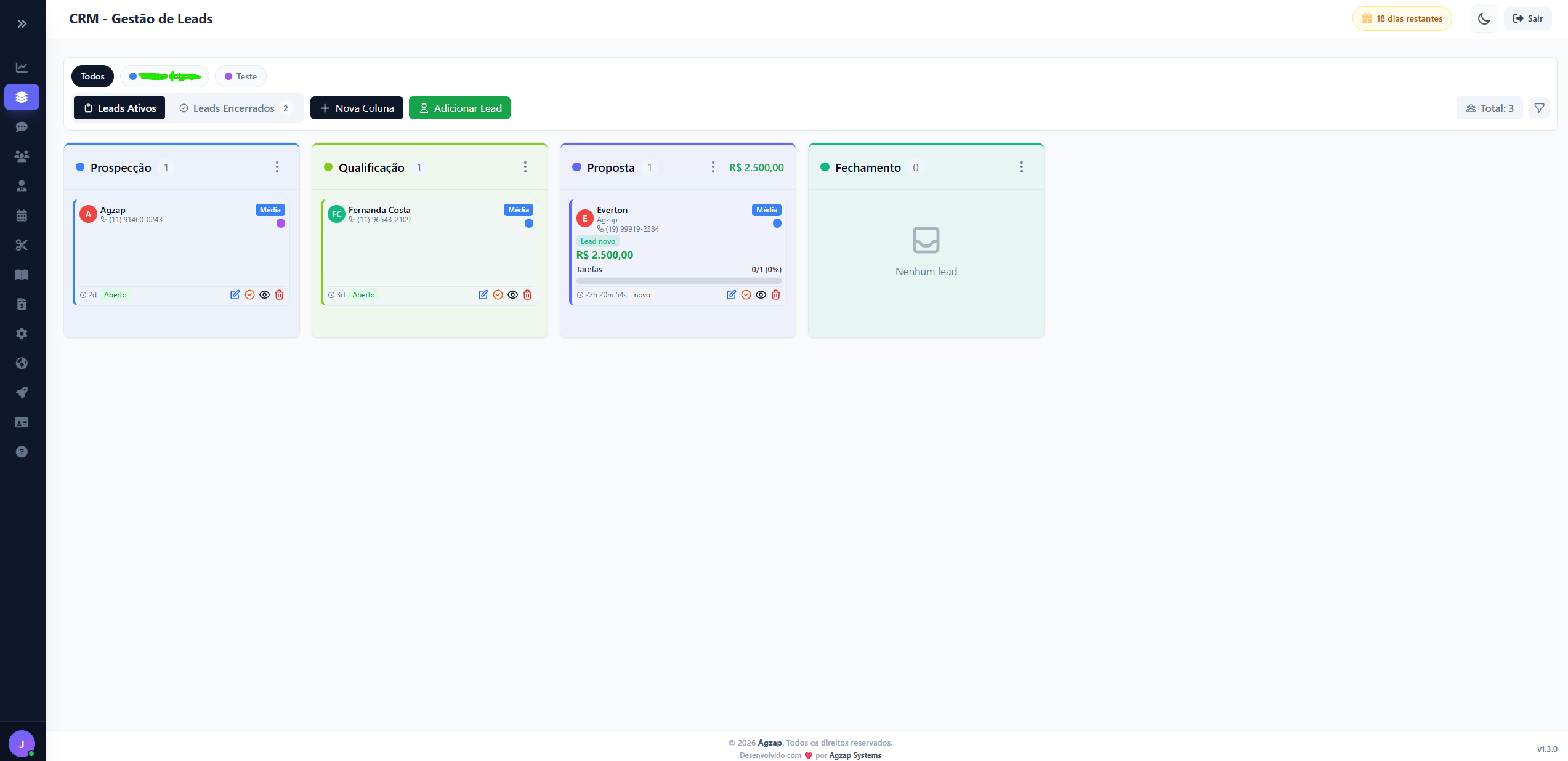View the Everton lead with the eye icon

coord(761,295)
